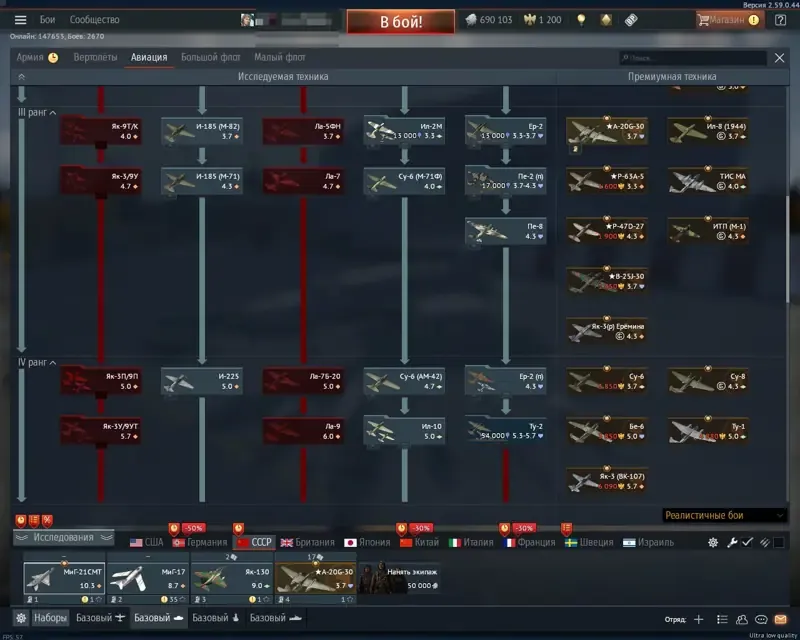
Task: Open the hamburger main menu
Action: pos(20,20)
